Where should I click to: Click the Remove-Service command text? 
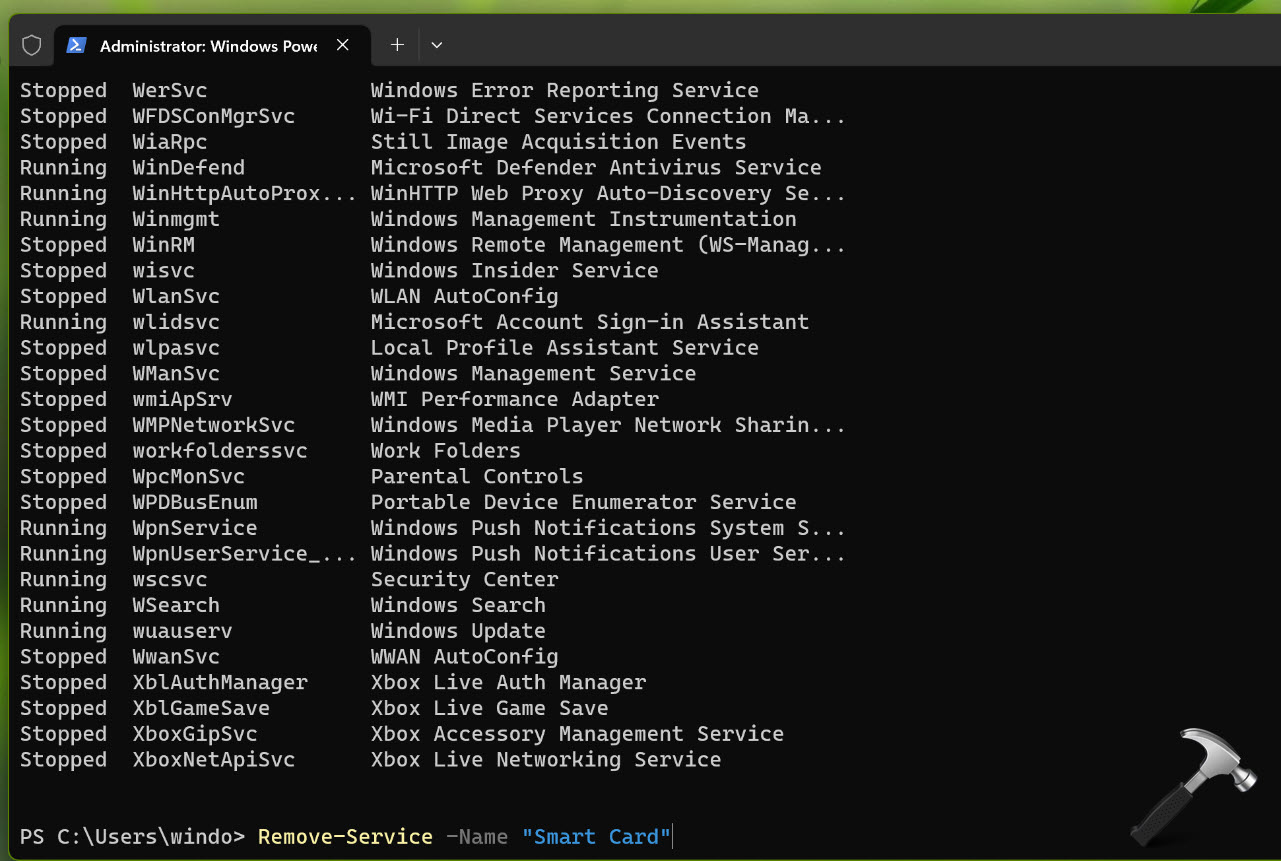(345, 836)
